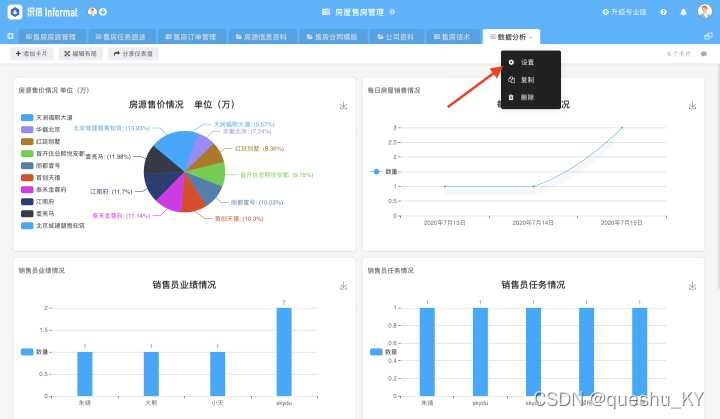
Task: Switch to the 售房合同模版 tab
Action: point(332,37)
